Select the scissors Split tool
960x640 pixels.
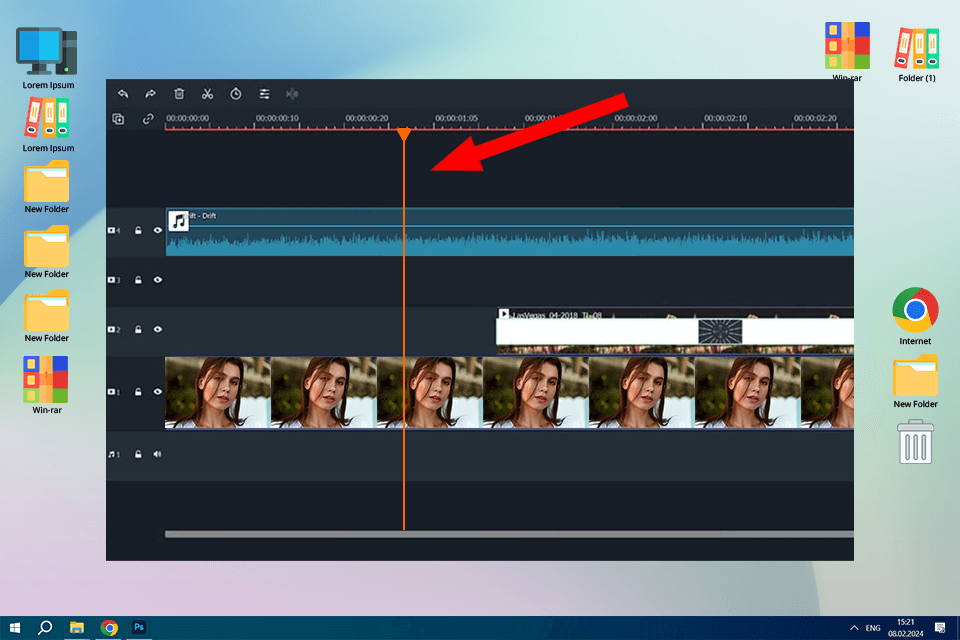(x=208, y=94)
